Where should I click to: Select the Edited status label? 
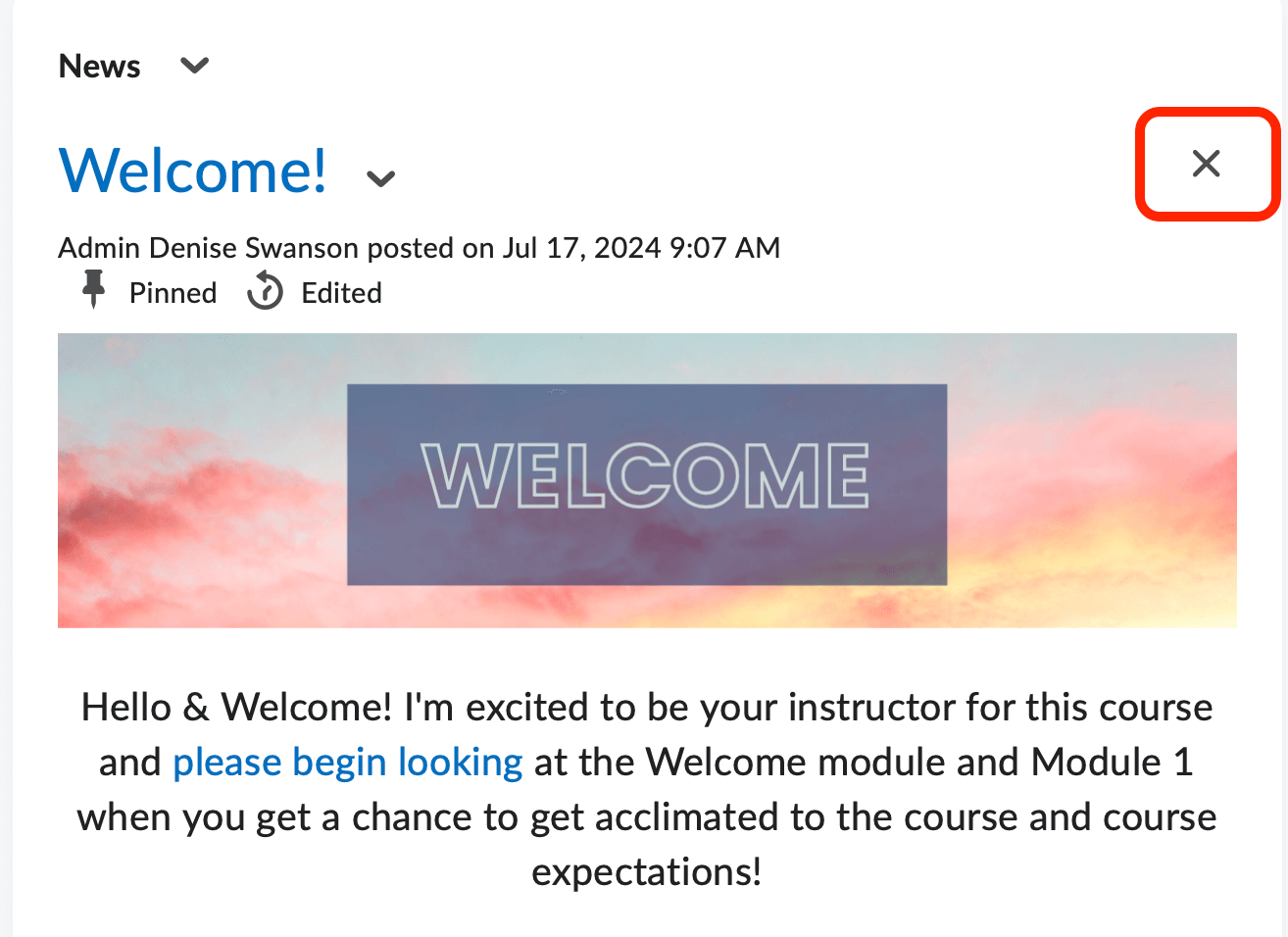[341, 293]
